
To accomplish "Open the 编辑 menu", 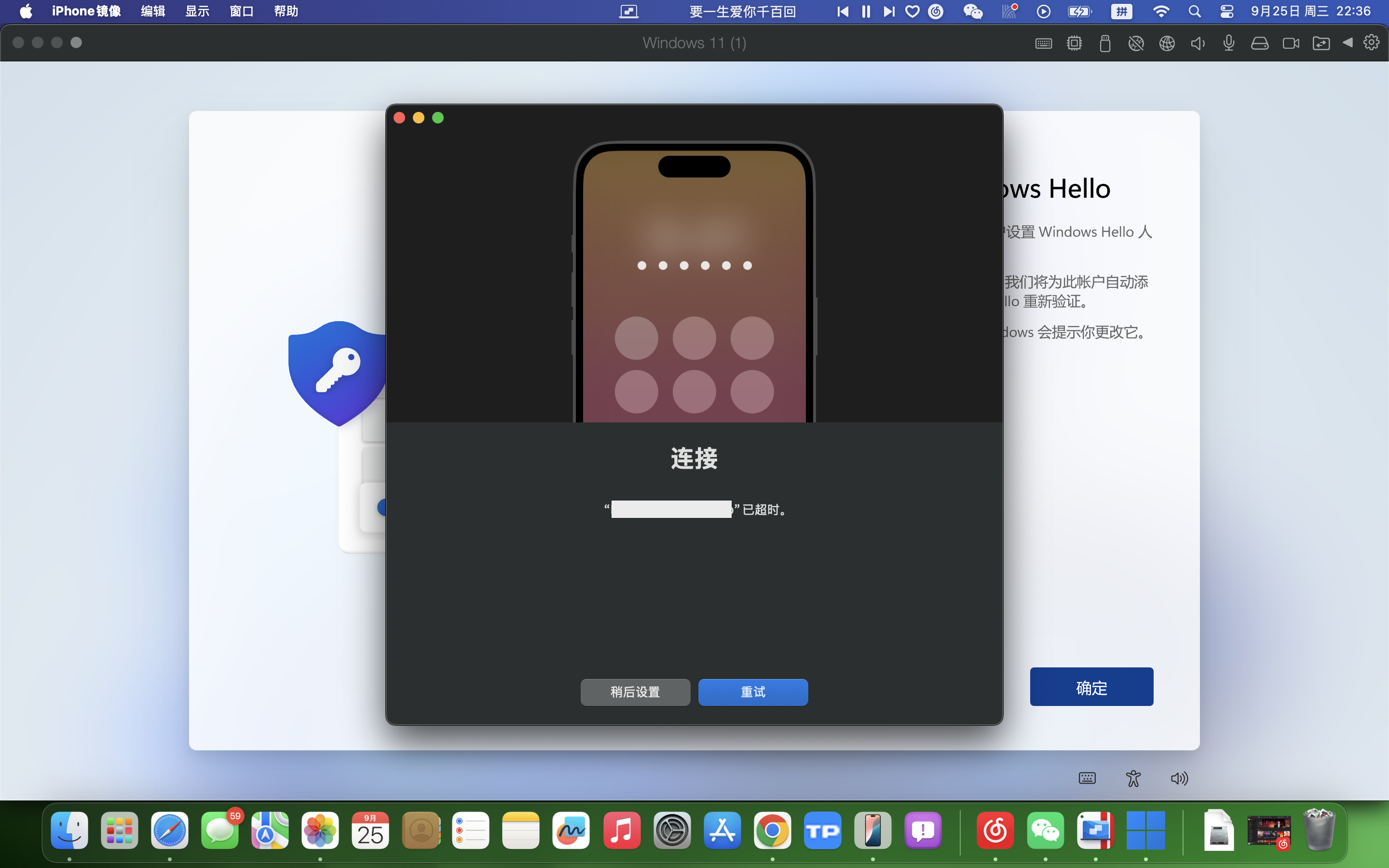I will click(x=153, y=12).
